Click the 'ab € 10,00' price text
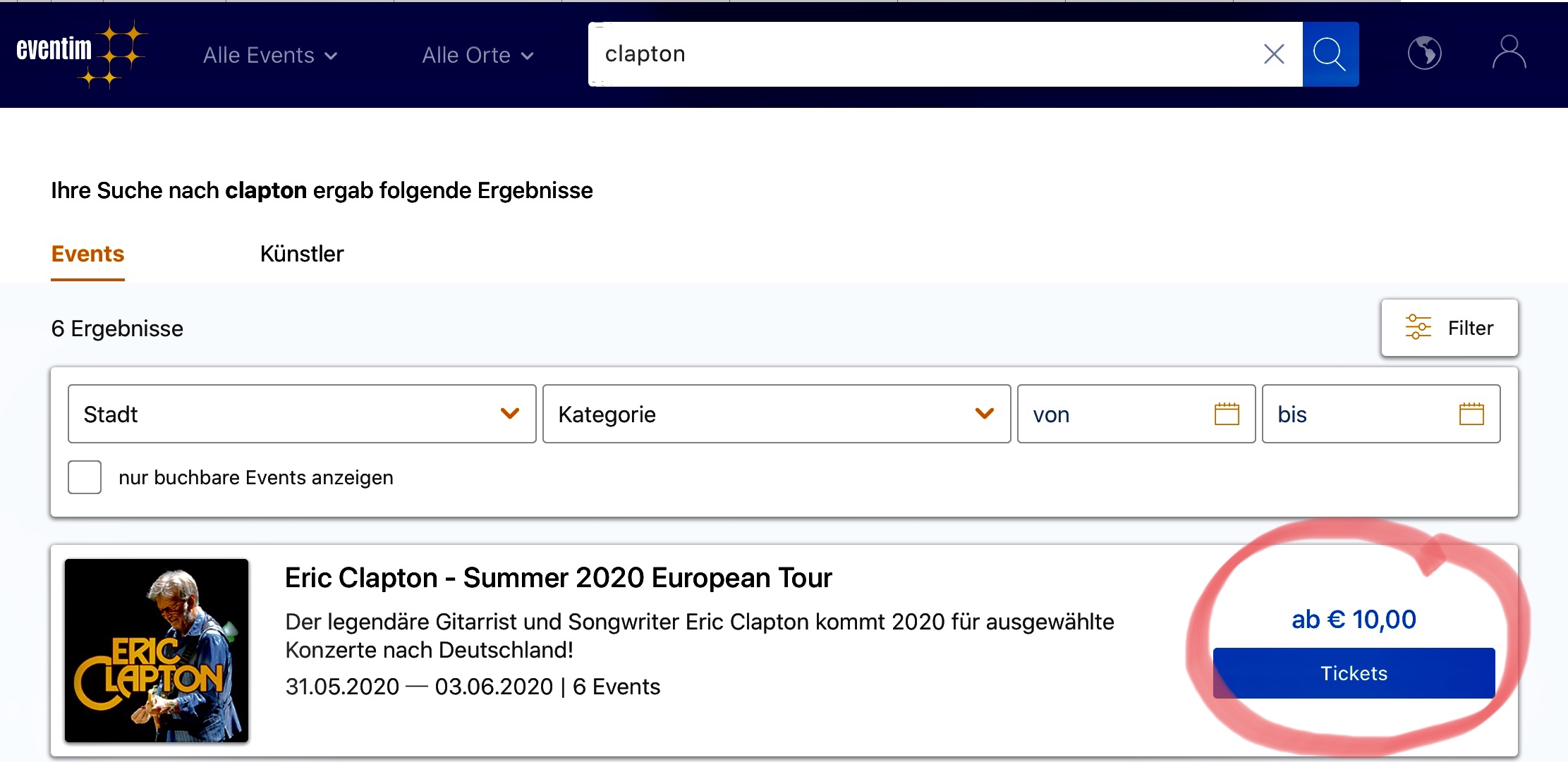 [x=1354, y=620]
